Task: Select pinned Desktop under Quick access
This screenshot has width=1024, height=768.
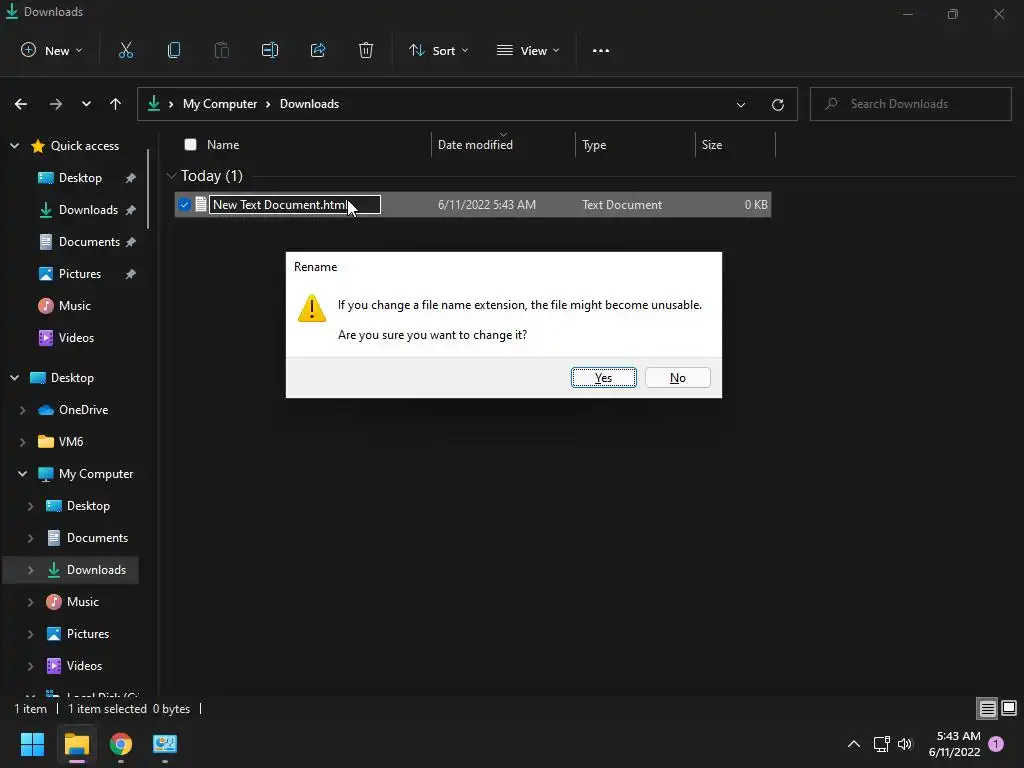Action: 80,178
